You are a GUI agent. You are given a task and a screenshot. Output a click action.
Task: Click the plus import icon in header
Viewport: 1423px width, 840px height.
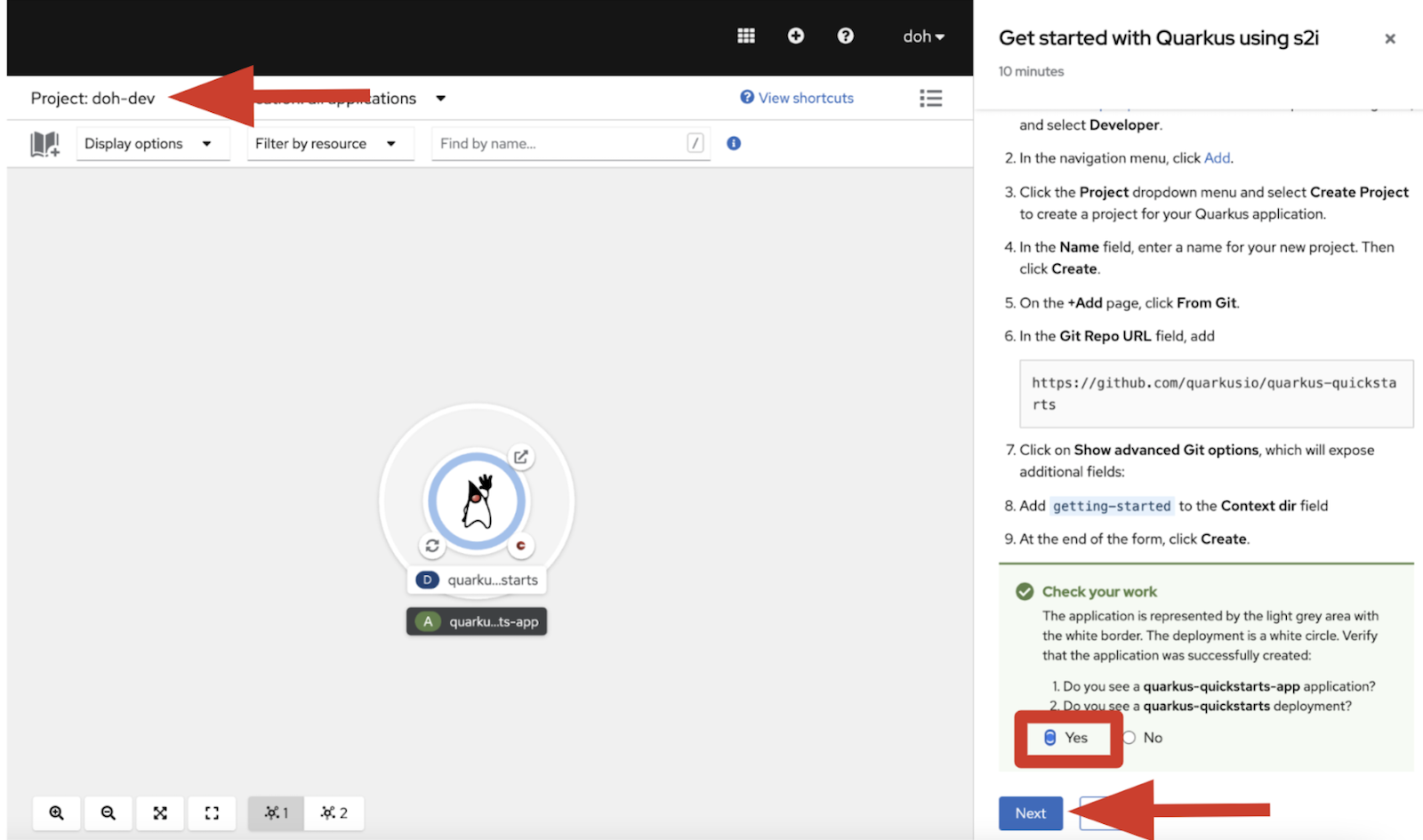[x=796, y=36]
